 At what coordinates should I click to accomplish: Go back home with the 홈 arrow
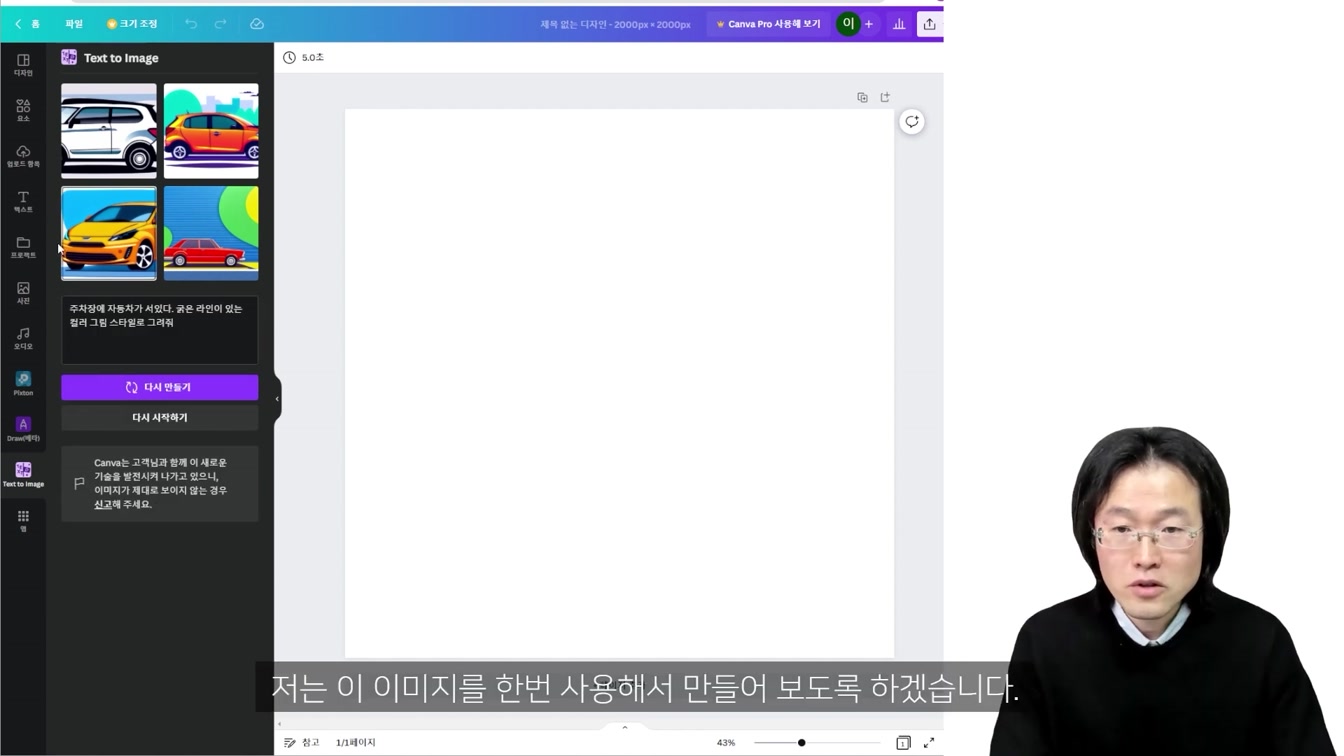pyautogui.click(x=27, y=24)
